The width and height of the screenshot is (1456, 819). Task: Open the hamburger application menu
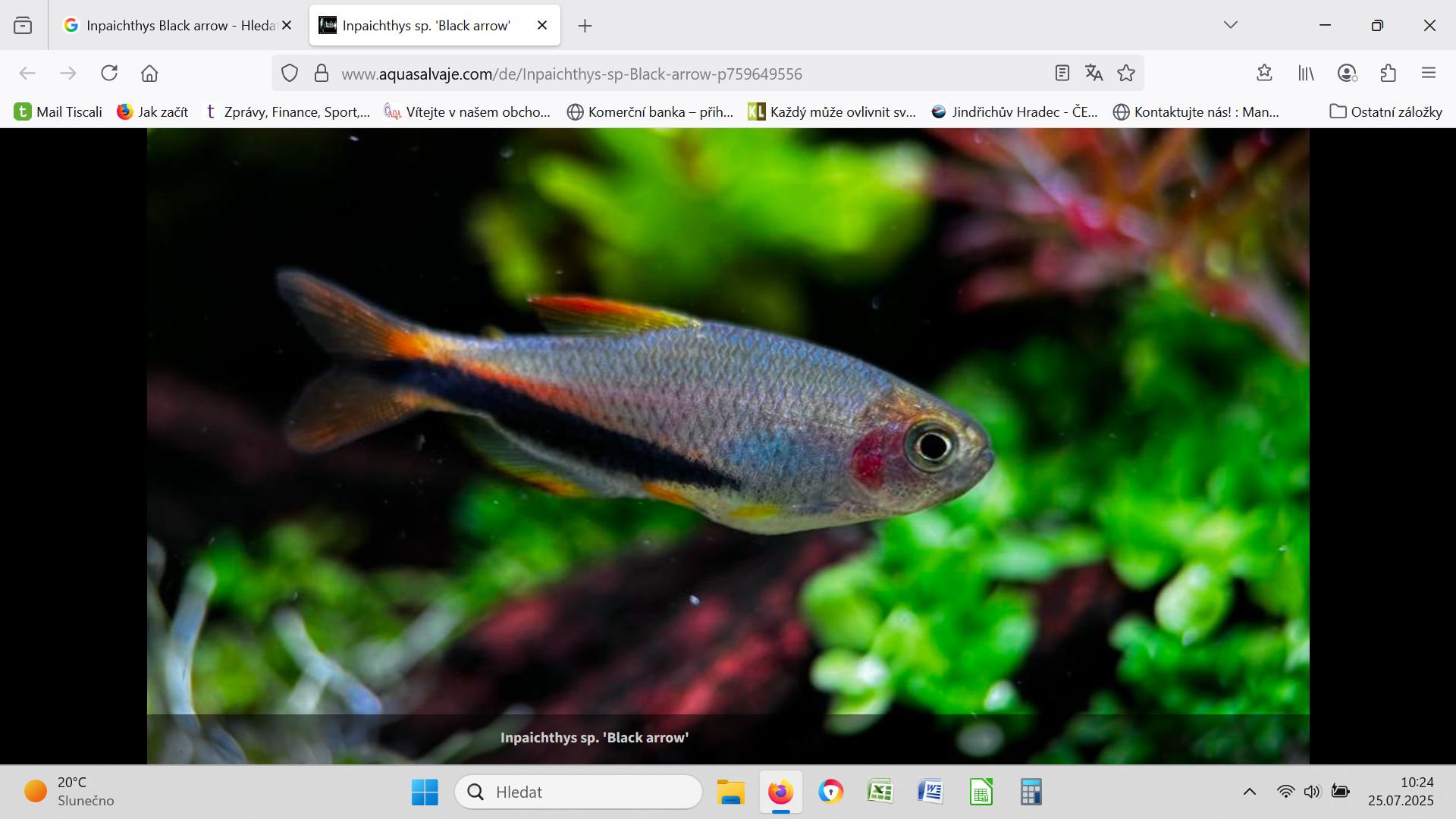(x=1429, y=73)
